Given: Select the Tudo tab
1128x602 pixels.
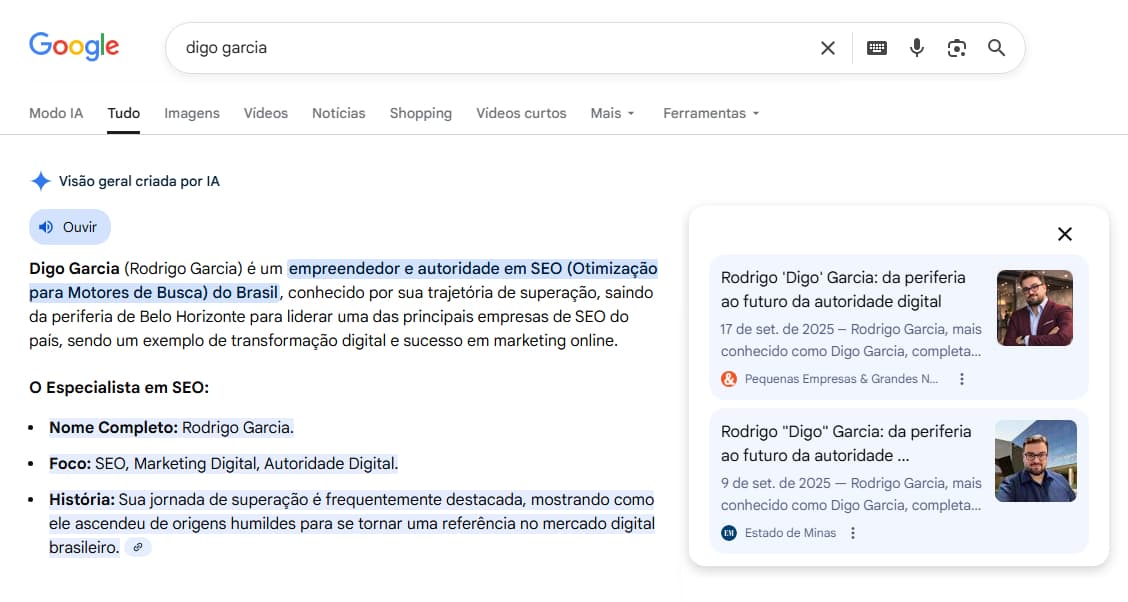Looking at the screenshot, I should pos(124,114).
